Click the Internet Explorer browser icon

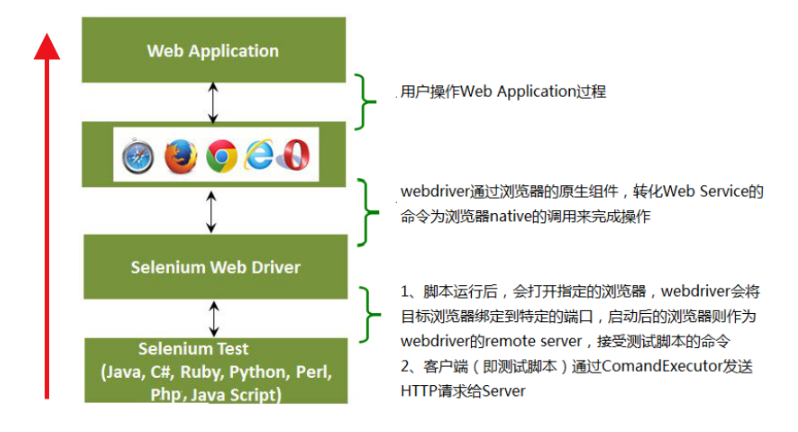[259, 155]
